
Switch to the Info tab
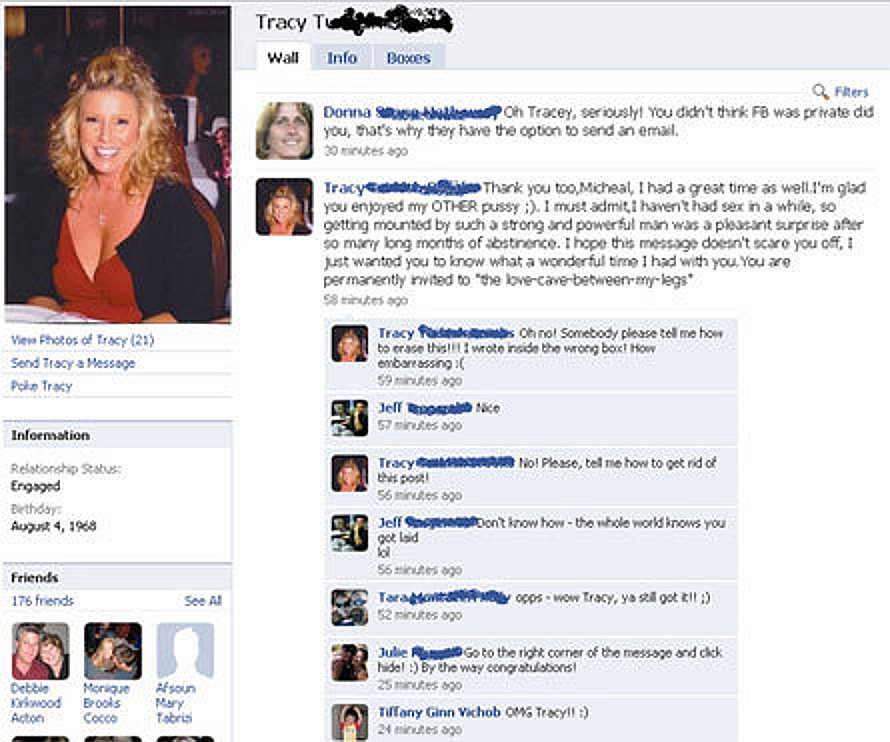[x=342, y=57]
